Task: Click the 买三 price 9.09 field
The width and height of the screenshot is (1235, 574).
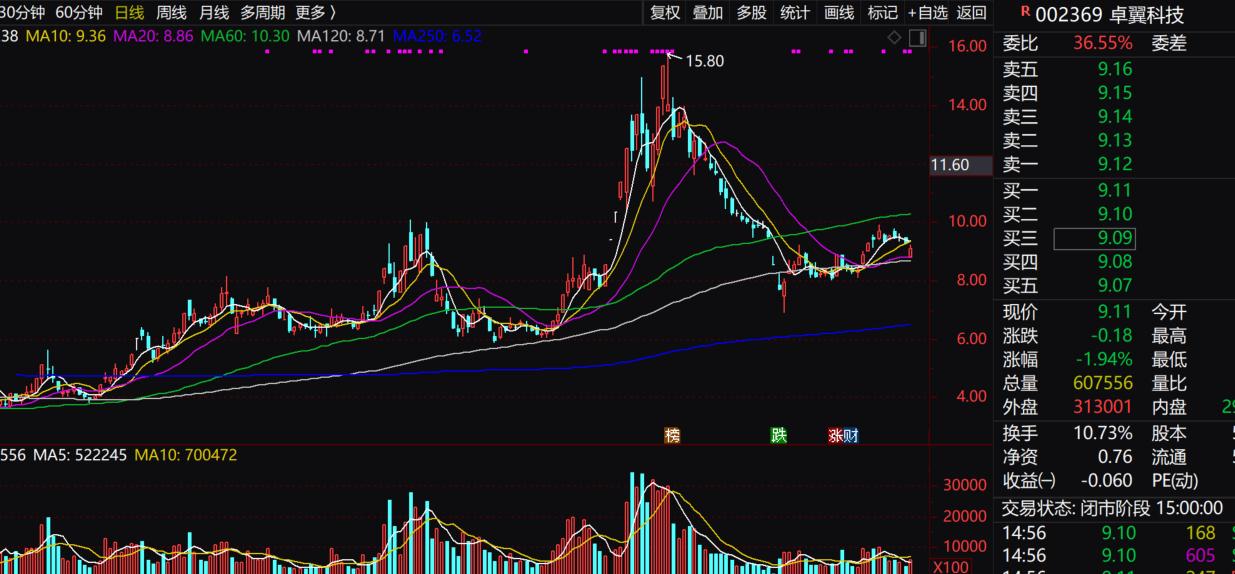Action: click(x=1095, y=238)
